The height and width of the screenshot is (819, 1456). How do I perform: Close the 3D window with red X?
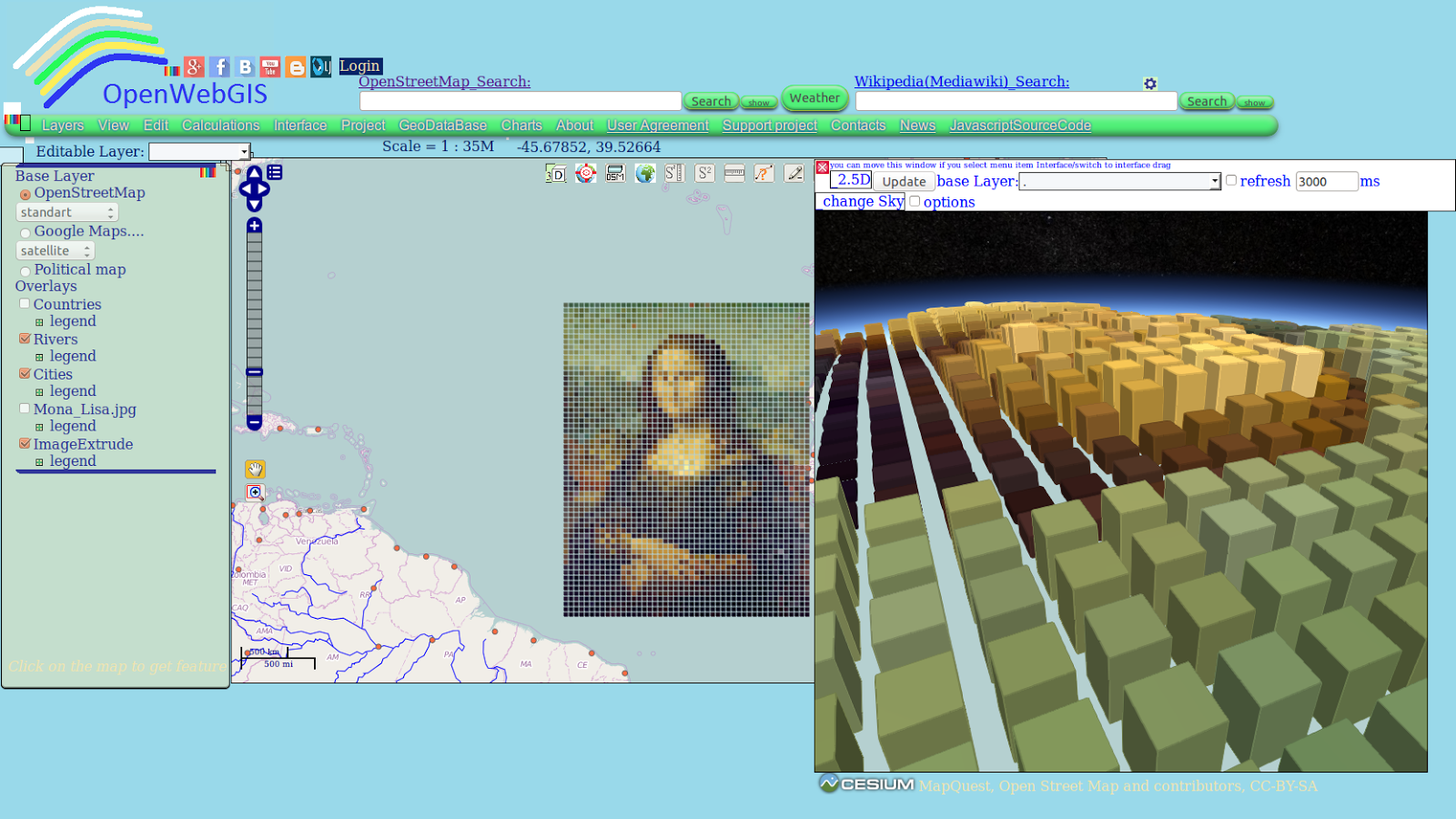823,167
